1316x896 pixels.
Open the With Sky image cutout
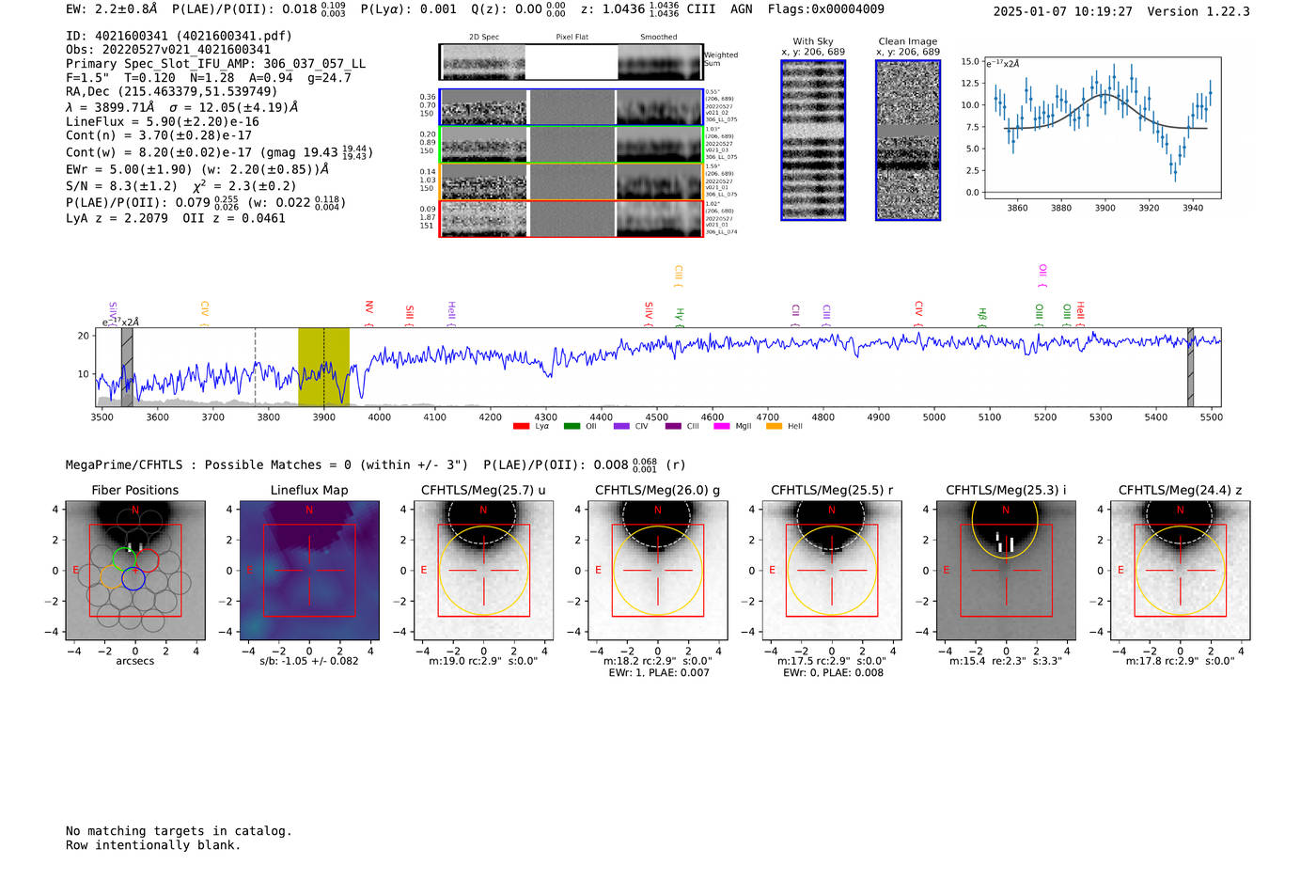coord(813,140)
